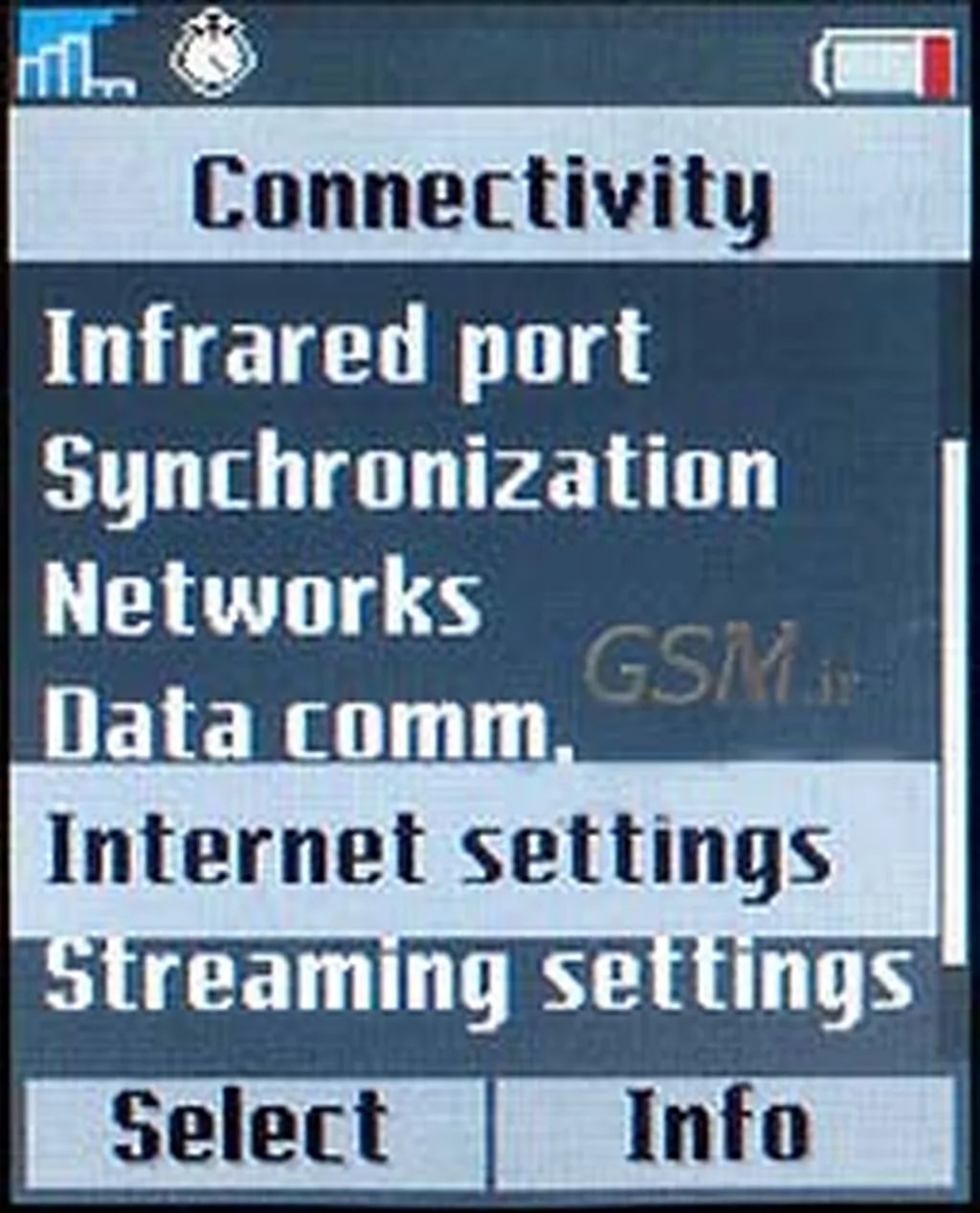Click the battery level indicator icon
This screenshot has width=980, height=1213.
coord(882,65)
